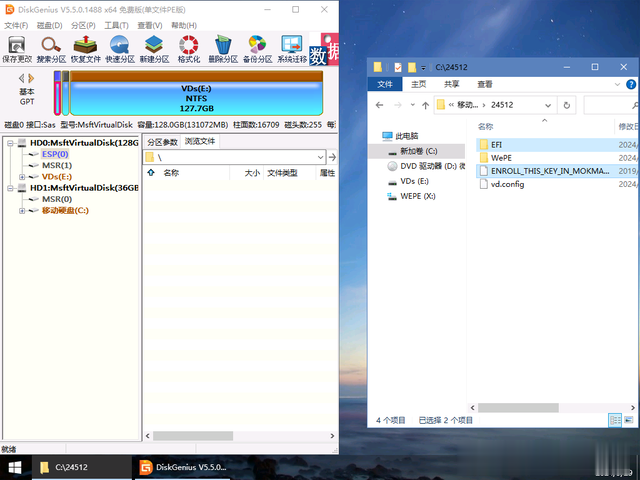Expand the VDs(E:) tree node
The height and width of the screenshot is (480, 640).
(22, 177)
